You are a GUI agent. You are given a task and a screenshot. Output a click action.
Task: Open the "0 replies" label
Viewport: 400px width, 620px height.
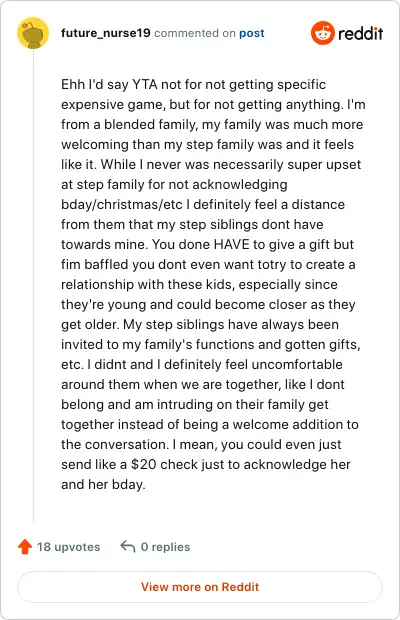click(165, 547)
